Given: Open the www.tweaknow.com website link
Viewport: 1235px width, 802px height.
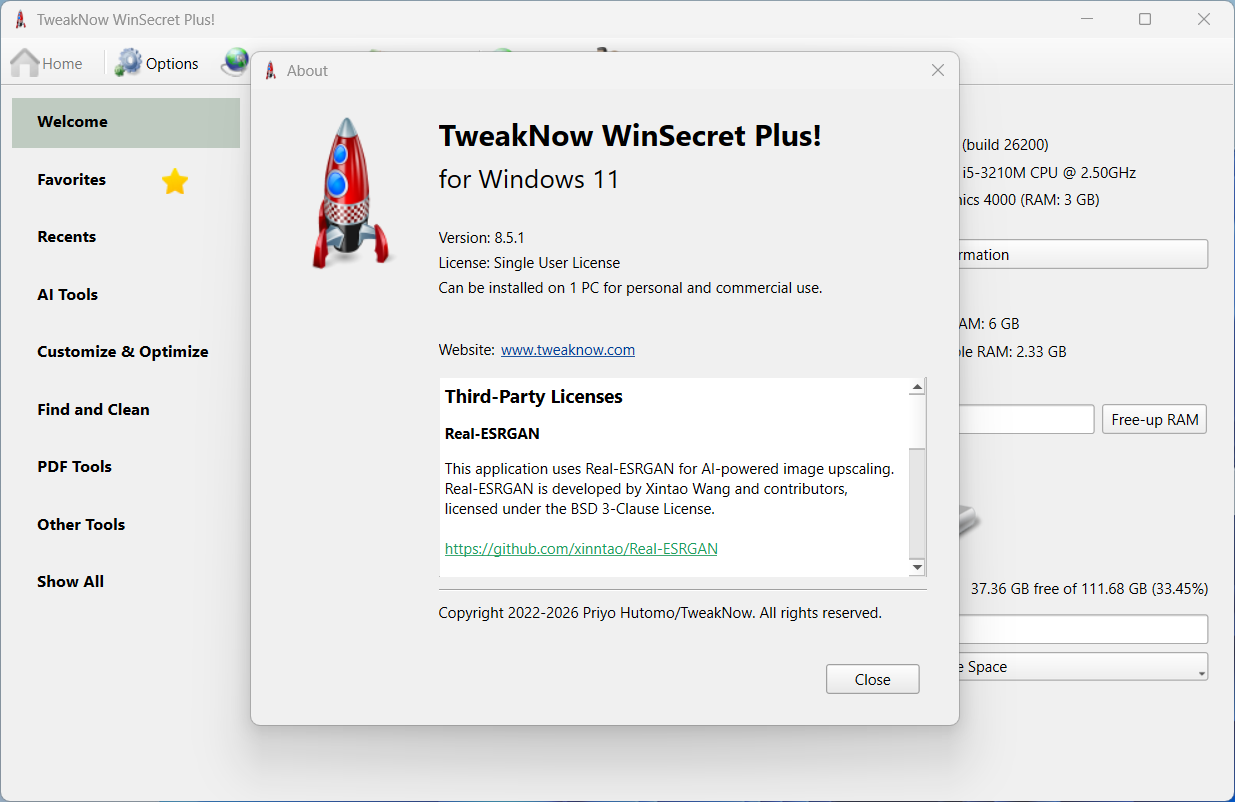Looking at the screenshot, I should point(567,350).
